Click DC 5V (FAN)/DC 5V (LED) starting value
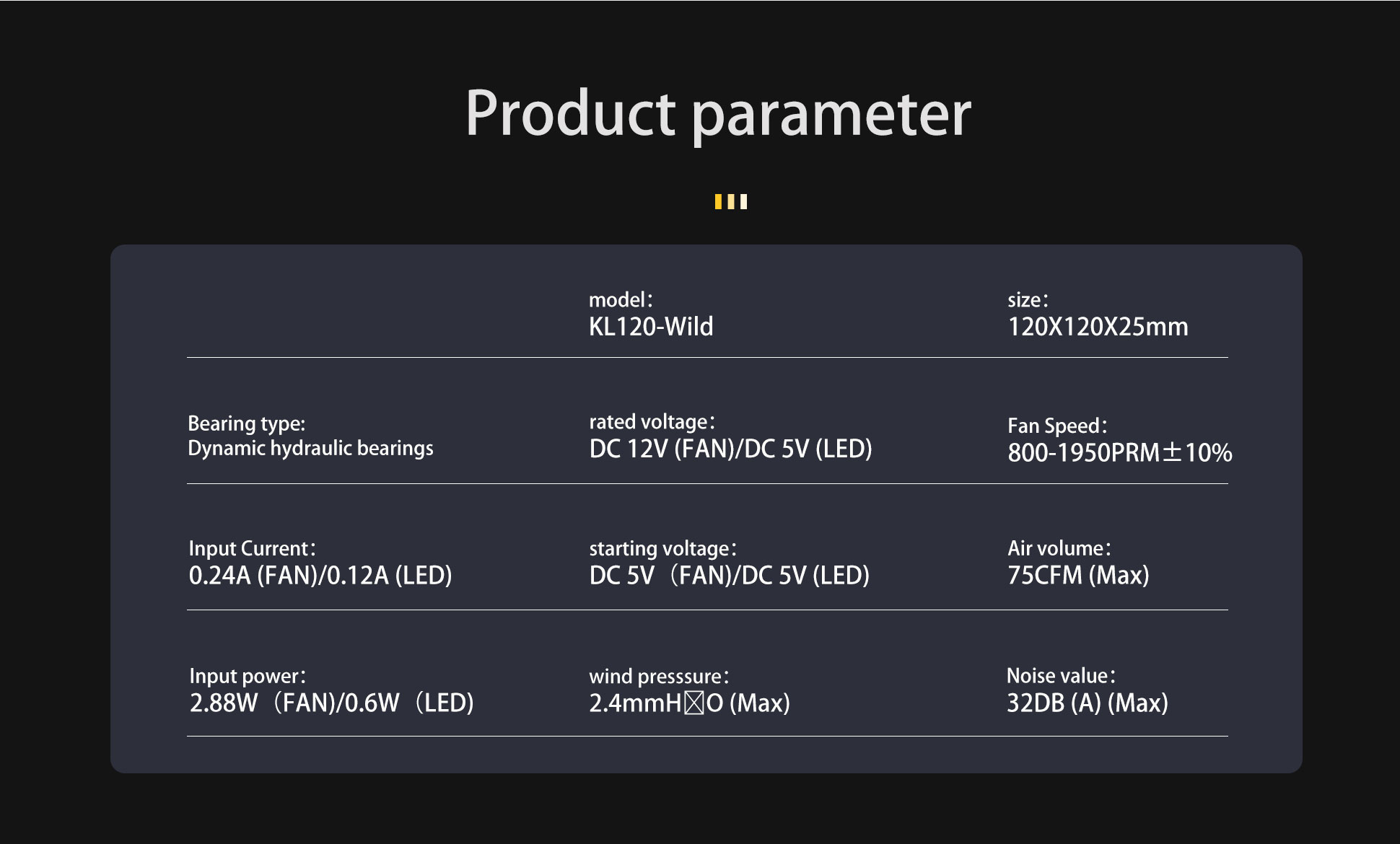The height and width of the screenshot is (844, 1400). click(729, 576)
